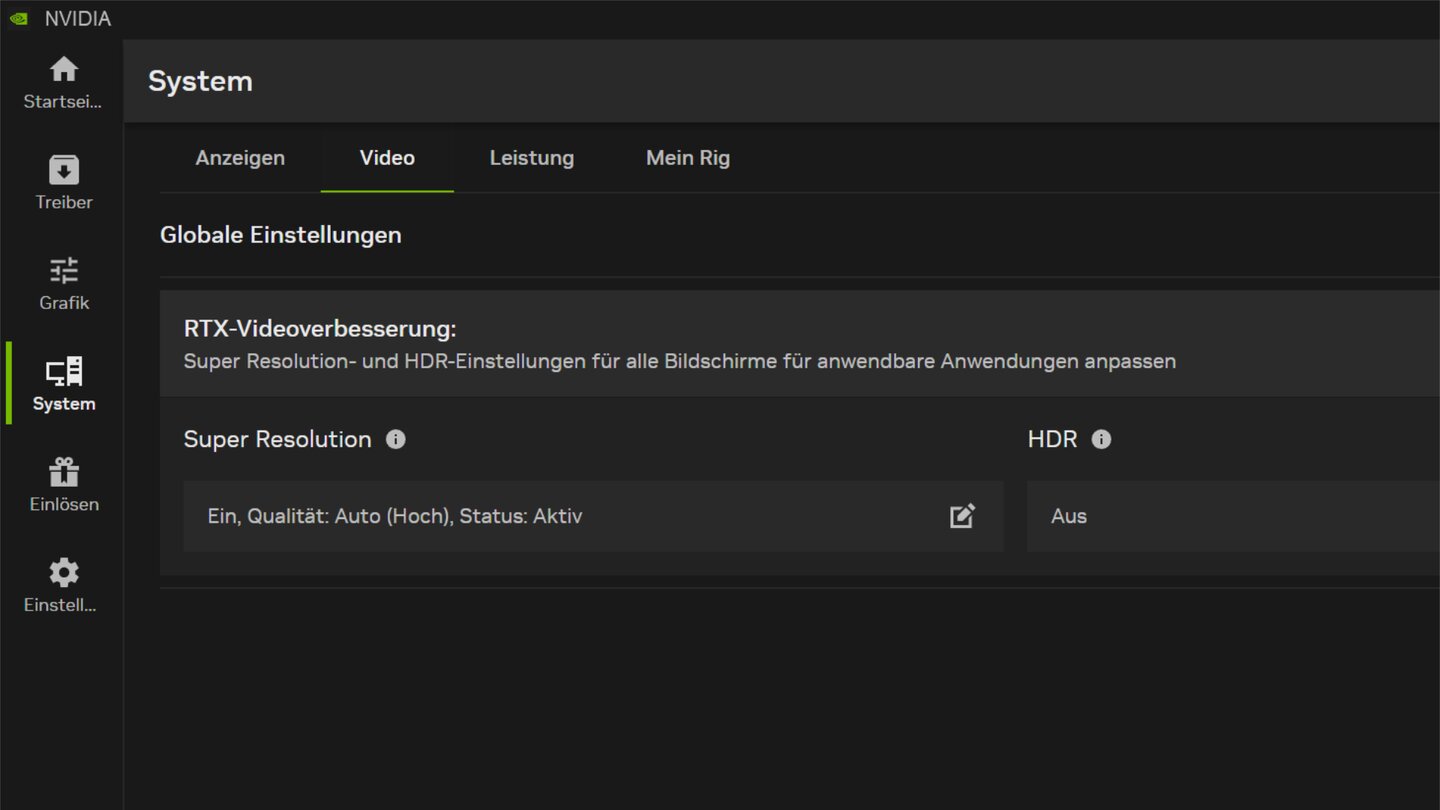Viewport: 1440px width, 810px height.
Task: Click the RTX-Videoverbesserung section header
Action: [320, 329]
